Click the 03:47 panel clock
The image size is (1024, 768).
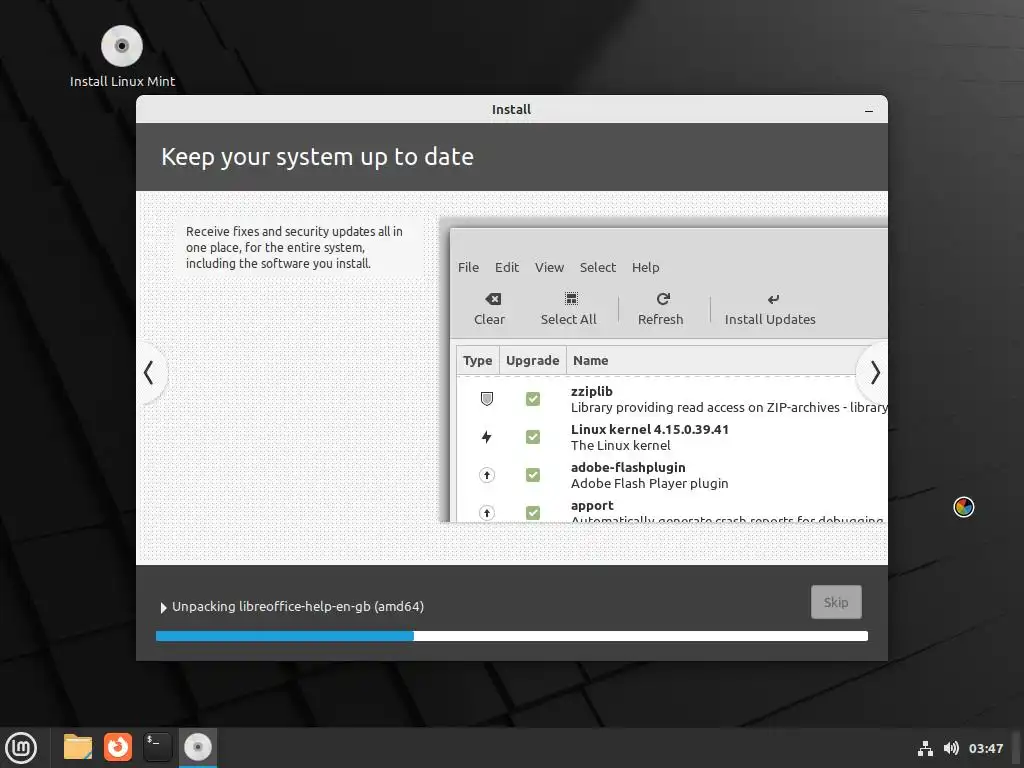(985, 748)
